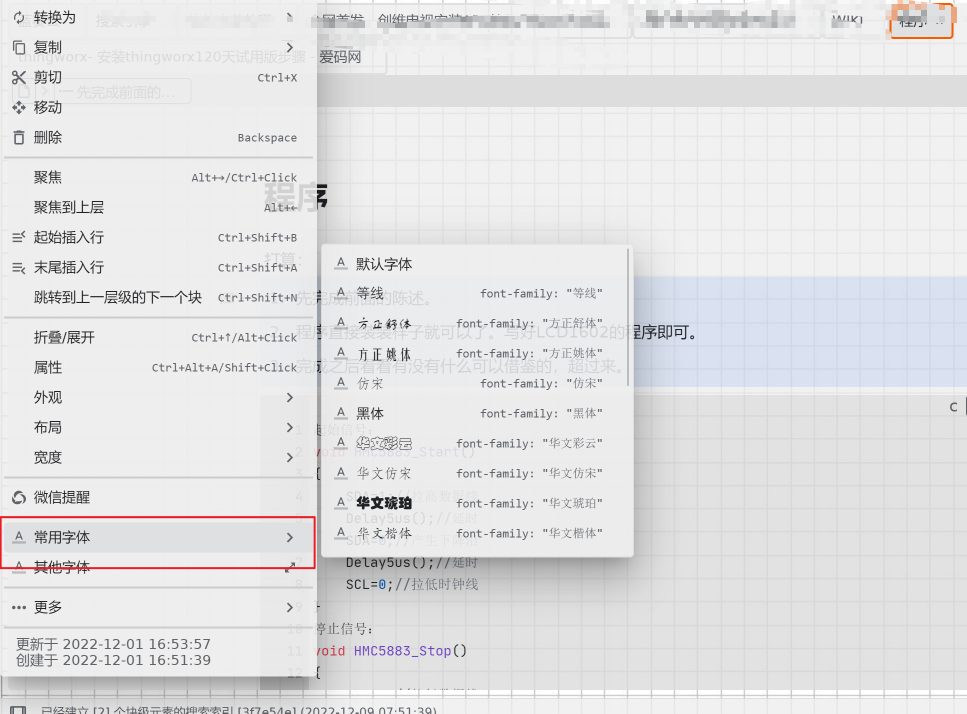967x714 pixels.
Task: Select 方正姚体 font option
Action: tap(474, 354)
